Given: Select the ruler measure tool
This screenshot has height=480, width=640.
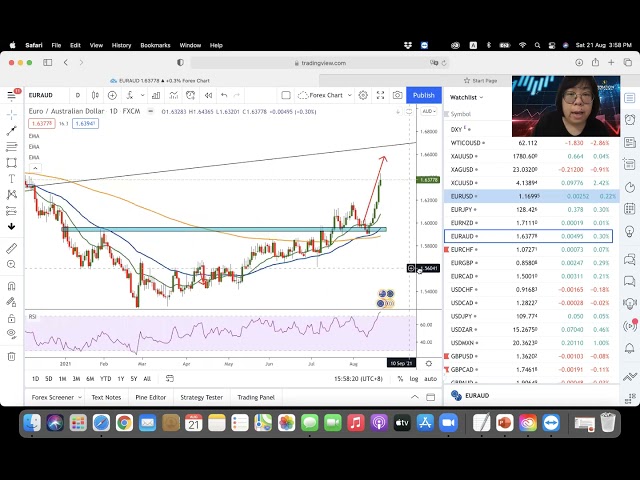Looking at the screenshot, I should tap(11, 247).
